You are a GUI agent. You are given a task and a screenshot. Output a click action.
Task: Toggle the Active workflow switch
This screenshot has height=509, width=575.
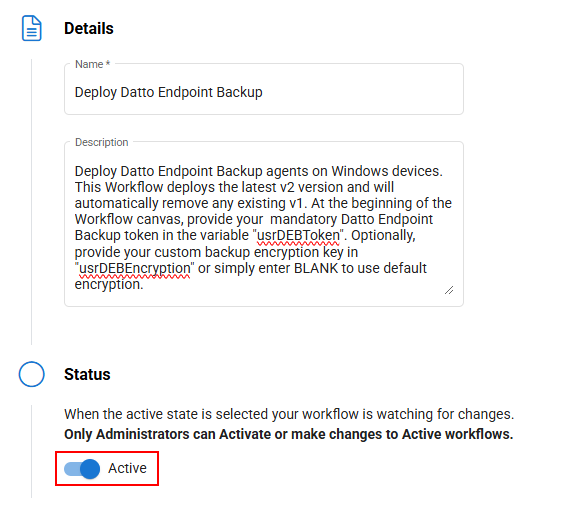82,469
